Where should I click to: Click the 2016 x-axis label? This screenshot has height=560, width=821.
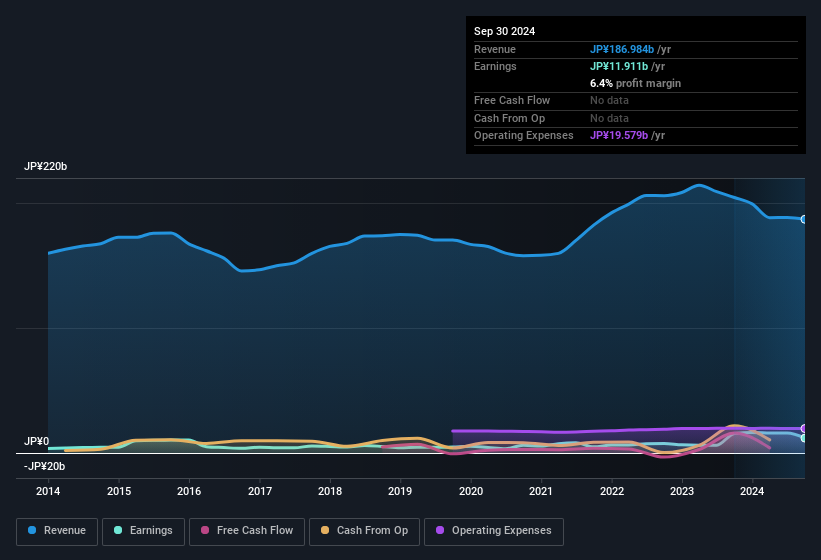[189, 491]
